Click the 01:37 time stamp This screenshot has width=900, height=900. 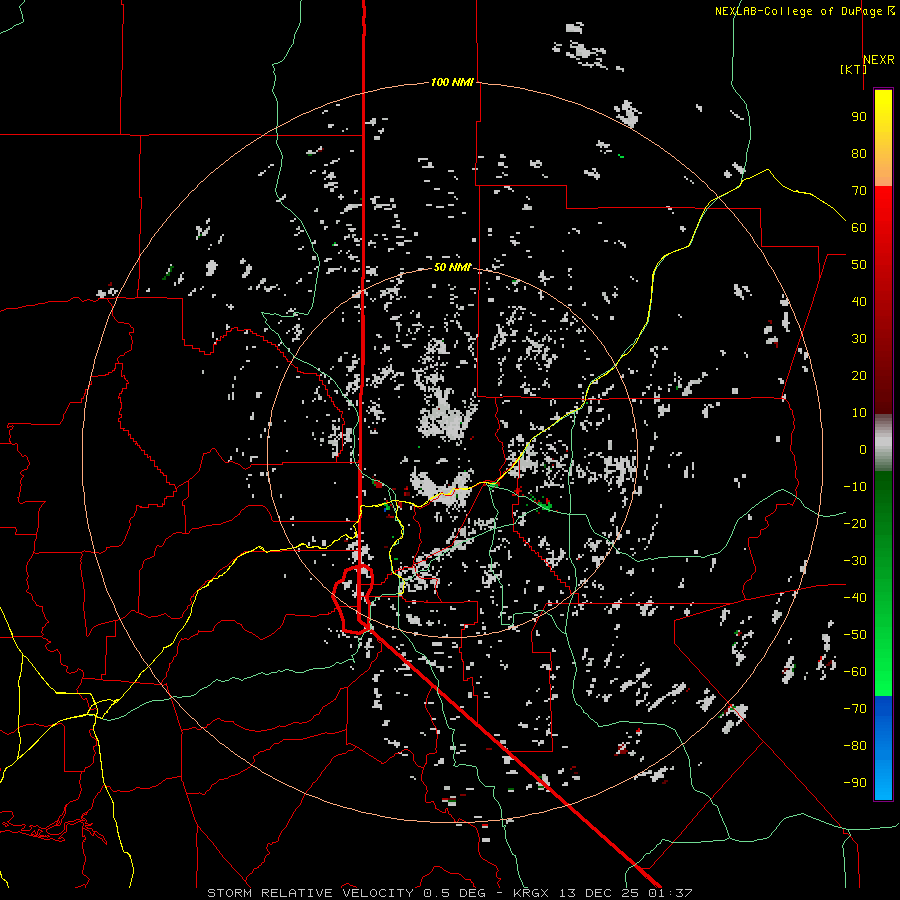point(670,893)
